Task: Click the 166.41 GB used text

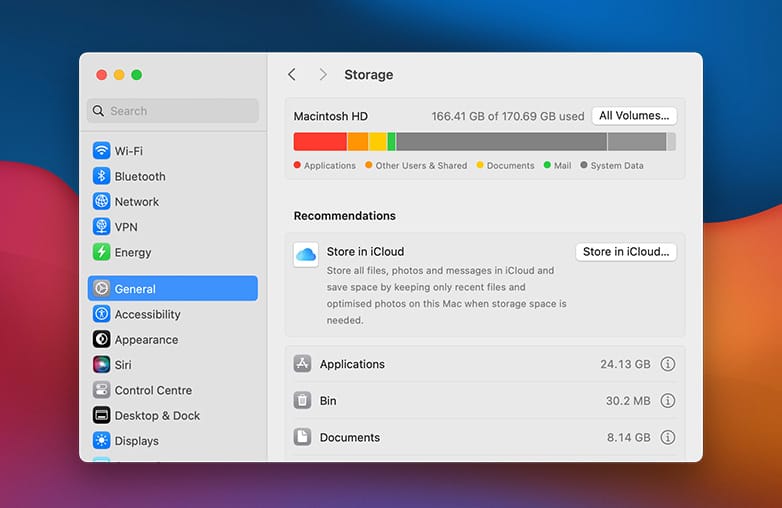Action: click(x=508, y=116)
